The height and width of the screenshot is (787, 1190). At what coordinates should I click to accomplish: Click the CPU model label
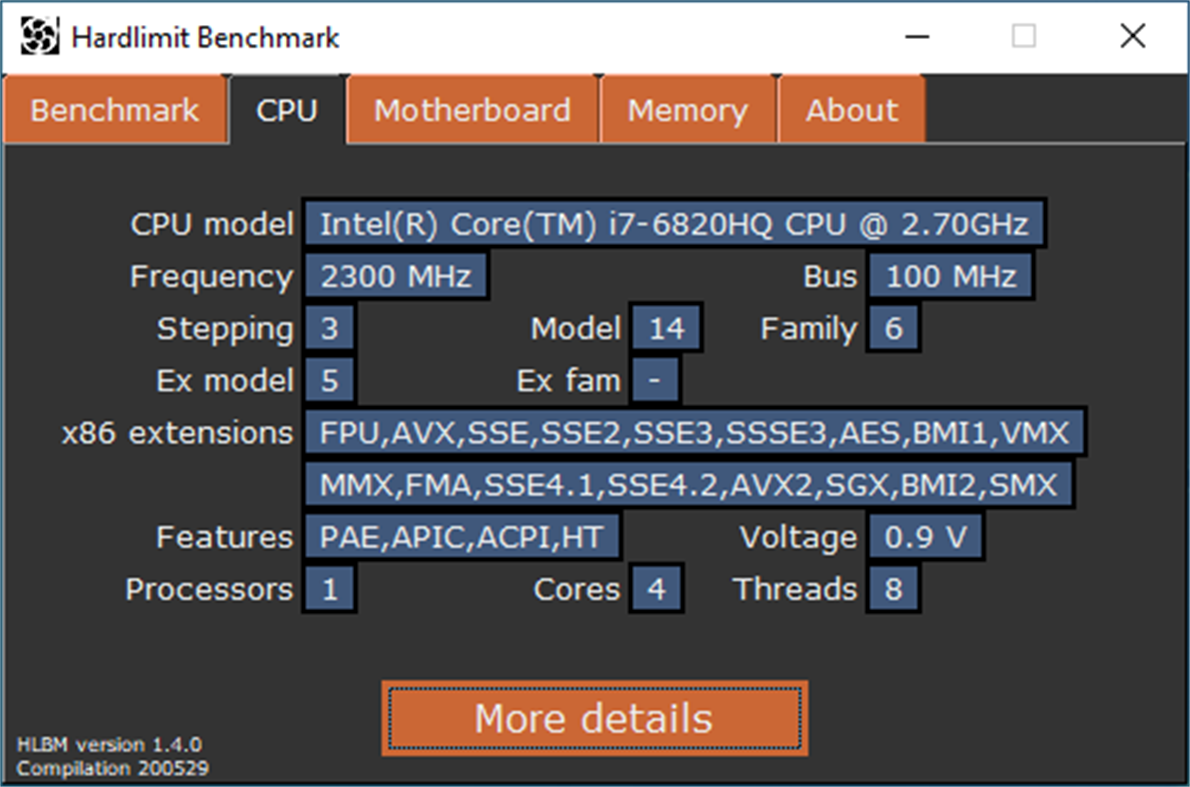click(212, 224)
